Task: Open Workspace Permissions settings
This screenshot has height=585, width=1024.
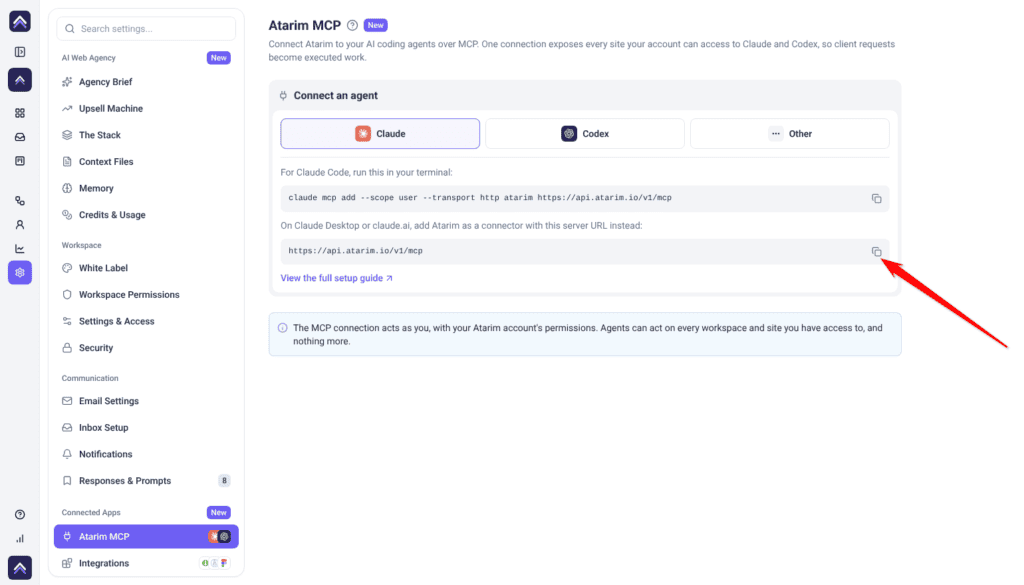Action: [x=146, y=294]
